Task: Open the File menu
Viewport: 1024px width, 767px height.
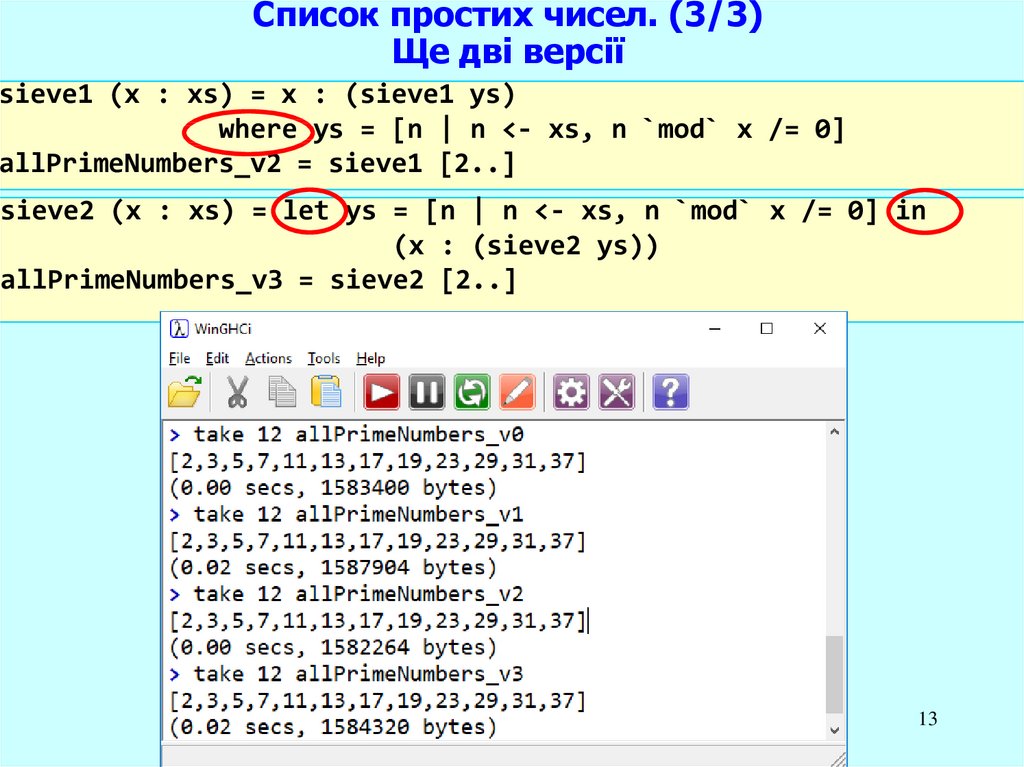Action: (179, 358)
